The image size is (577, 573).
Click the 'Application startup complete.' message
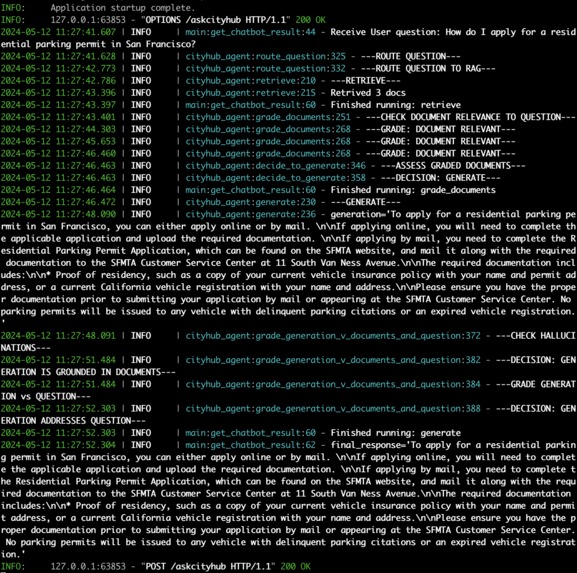(123, 7)
